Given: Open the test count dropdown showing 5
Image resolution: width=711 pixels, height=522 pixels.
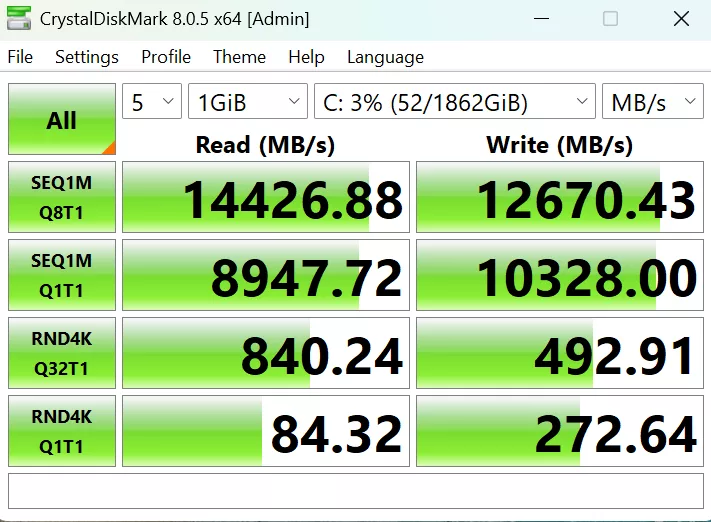Looking at the screenshot, I should pyautogui.click(x=152, y=101).
